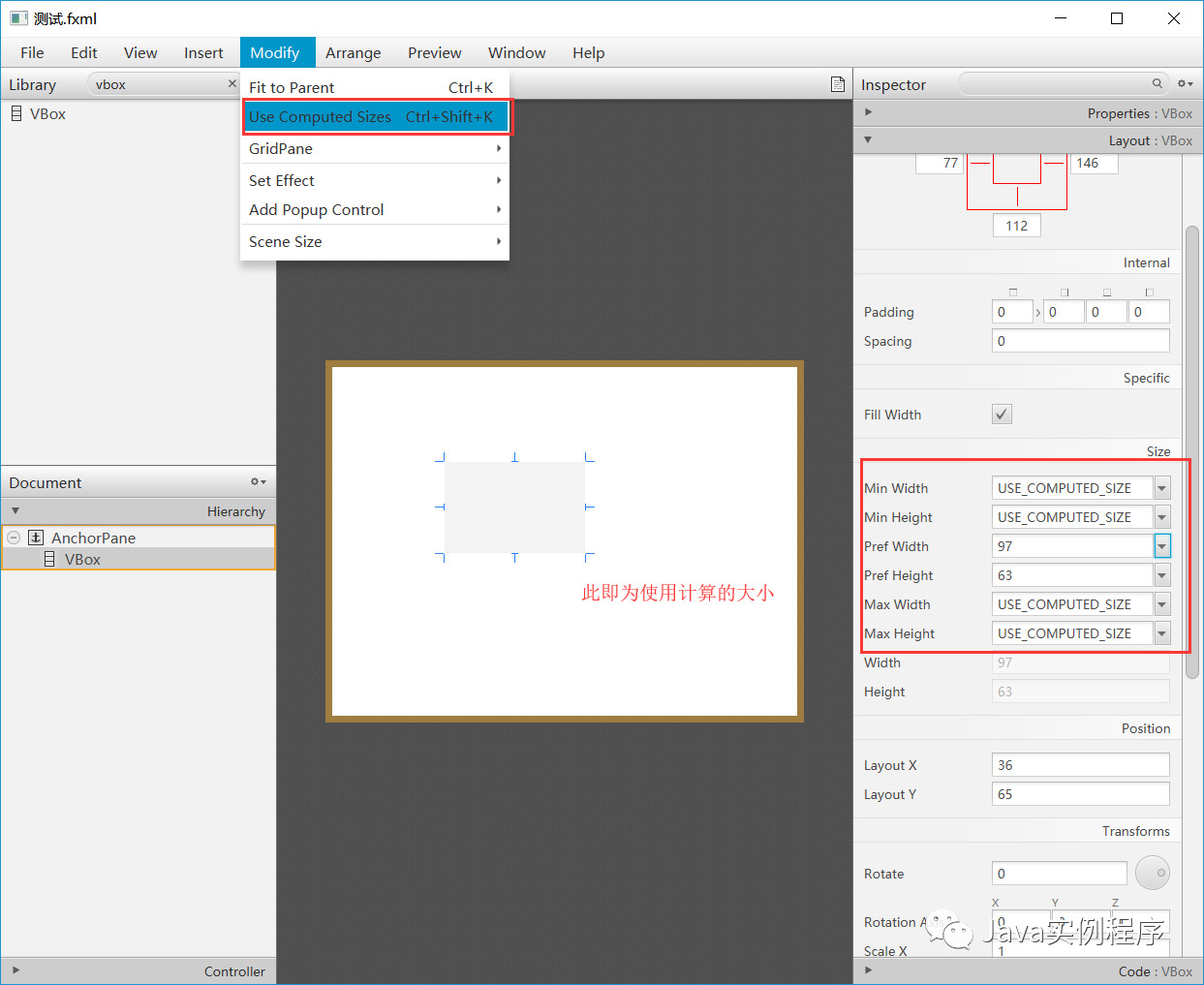Screen dimensions: 1204x985
Task: Click the AnchorPane node icon in Hierarchy
Action: click(x=36, y=538)
